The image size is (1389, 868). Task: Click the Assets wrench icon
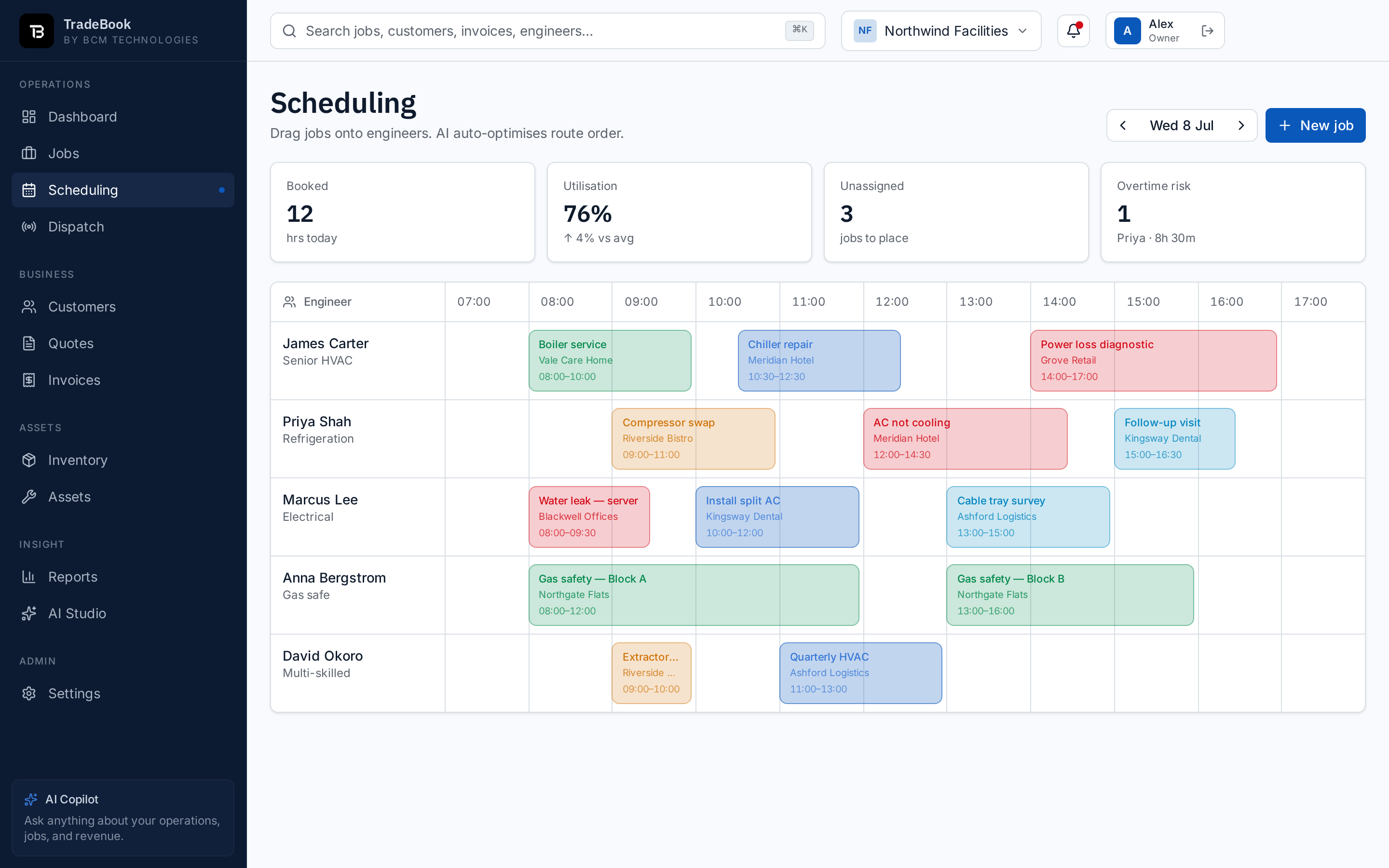29,497
